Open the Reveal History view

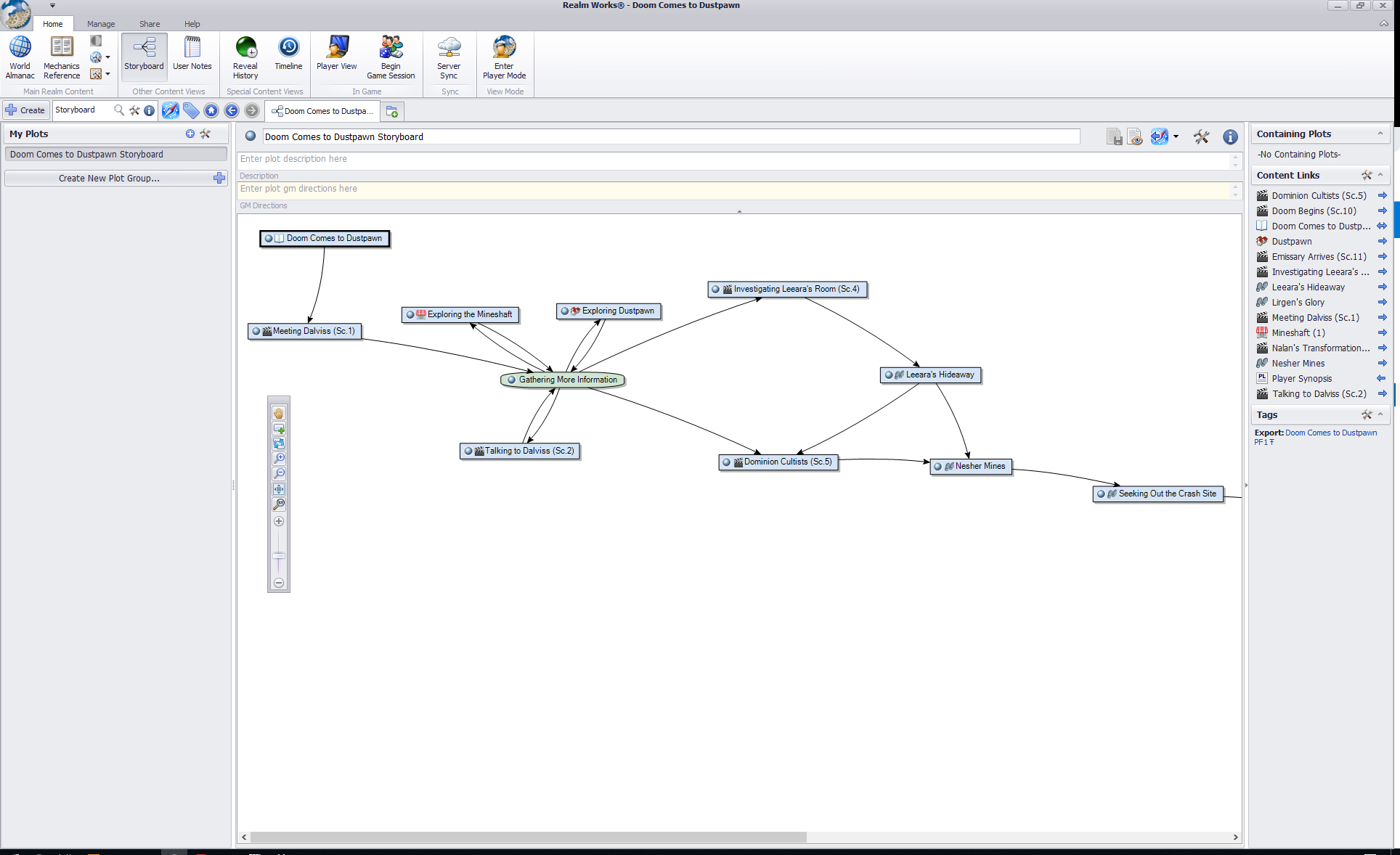(245, 57)
